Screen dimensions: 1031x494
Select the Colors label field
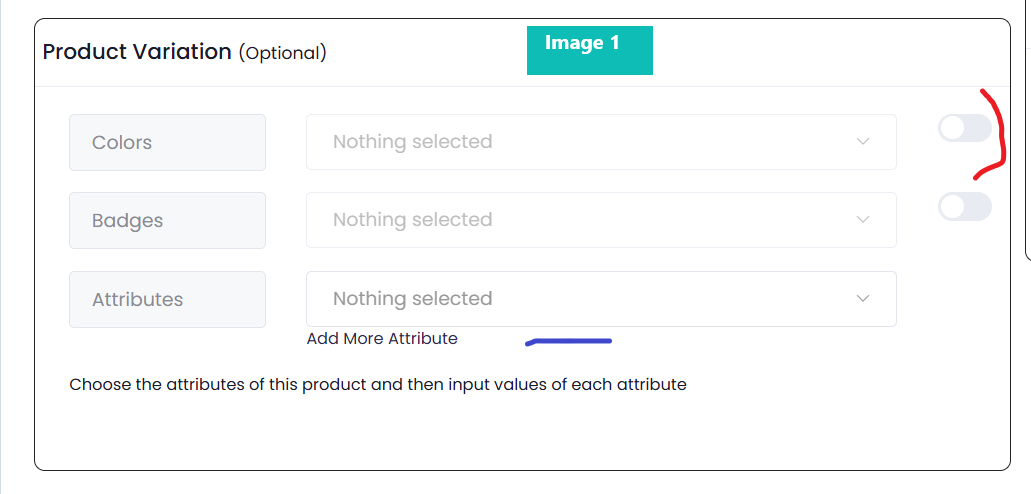tap(168, 143)
